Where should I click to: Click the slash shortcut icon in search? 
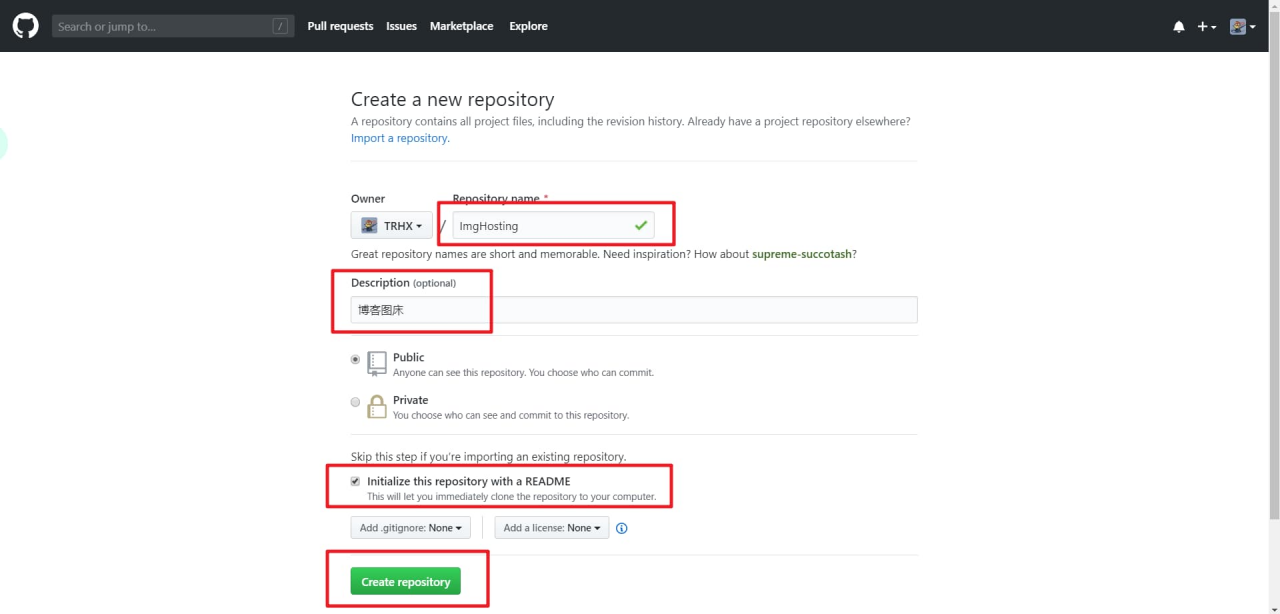click(280, 27)
